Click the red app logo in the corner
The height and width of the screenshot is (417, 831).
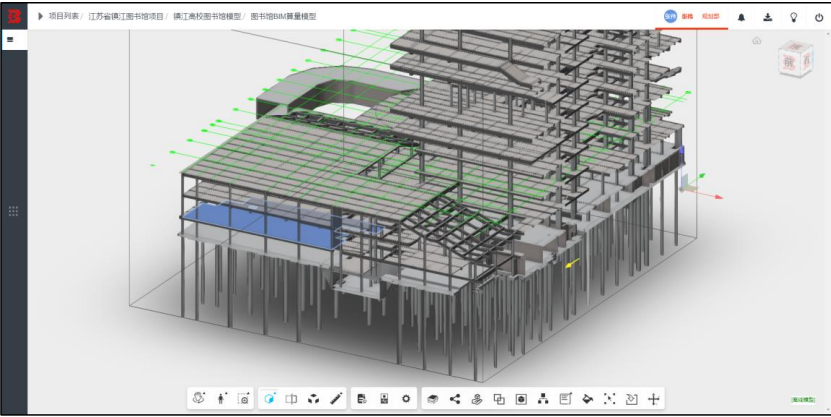[x=14, y=16]
